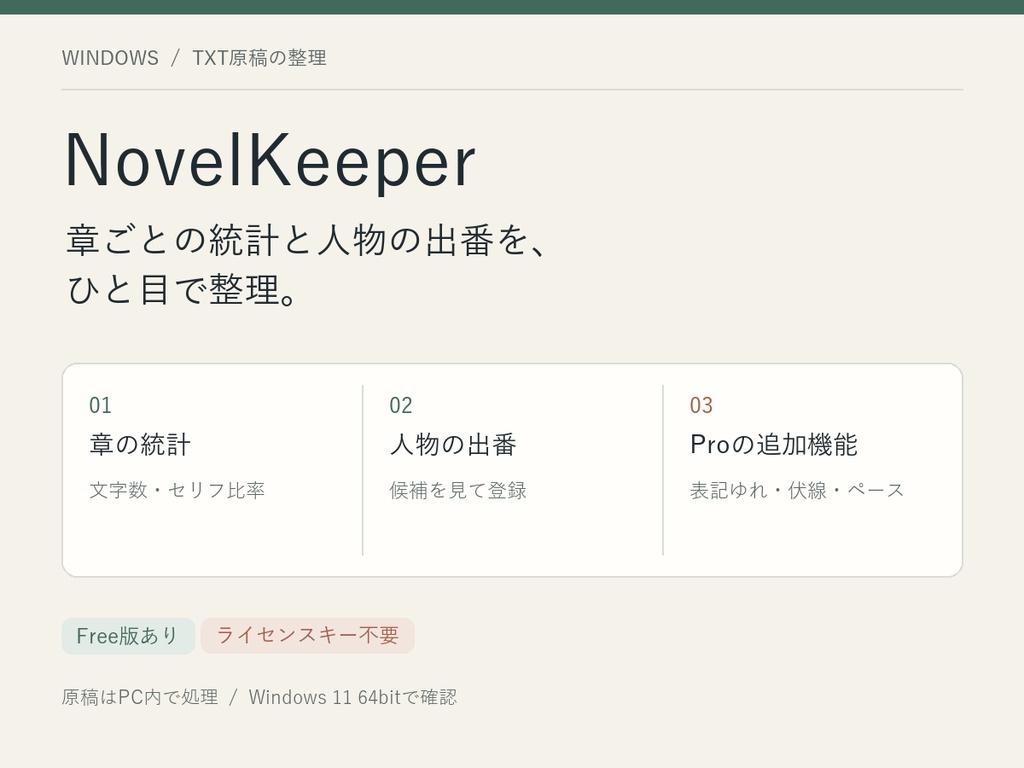The width and height of the screenshot is (1024, 768).
Task: Click 候補を見て登録 description
Action: 458,490
